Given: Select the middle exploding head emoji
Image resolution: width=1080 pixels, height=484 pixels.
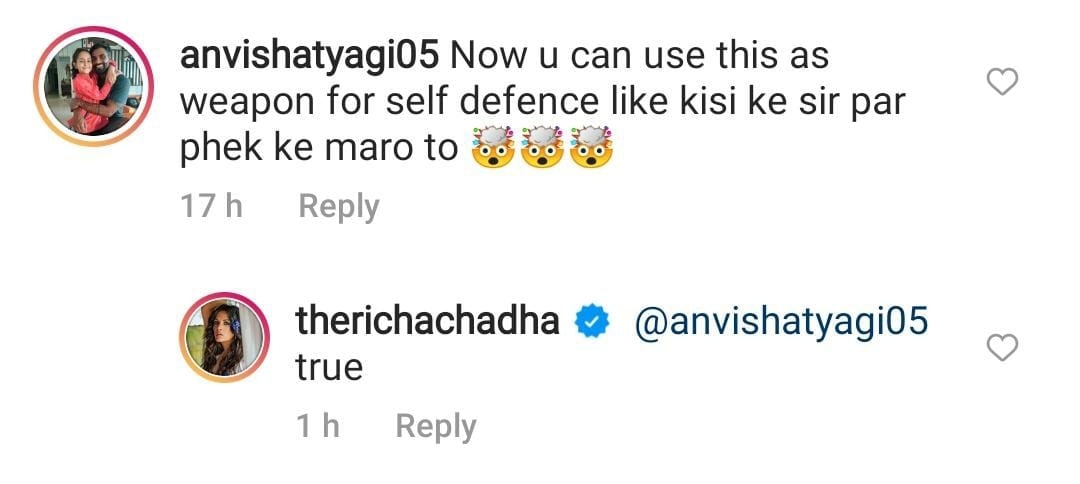Looking at the screenshot, I should coord(539,150).
